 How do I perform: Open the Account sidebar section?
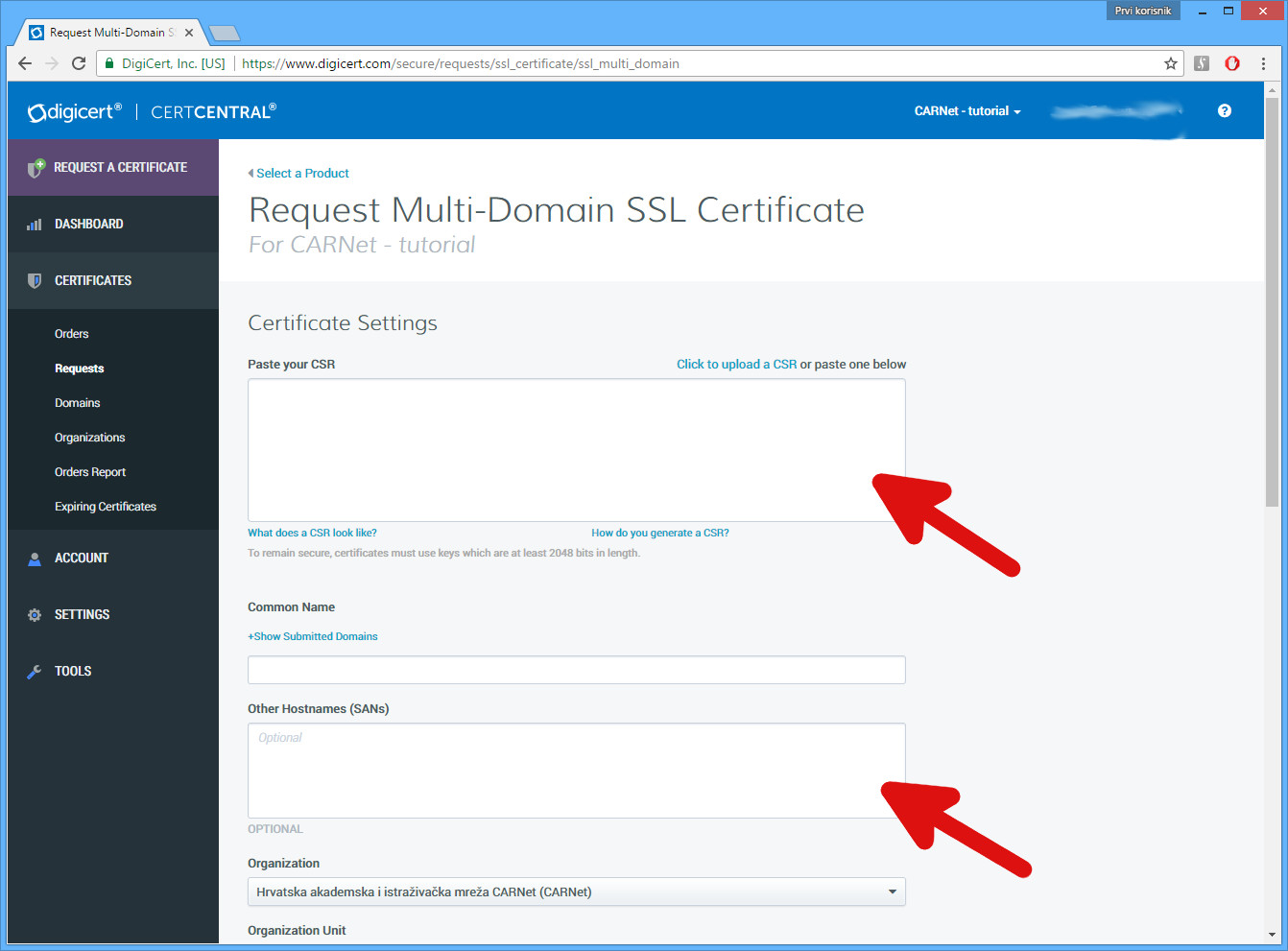point(113,559)
